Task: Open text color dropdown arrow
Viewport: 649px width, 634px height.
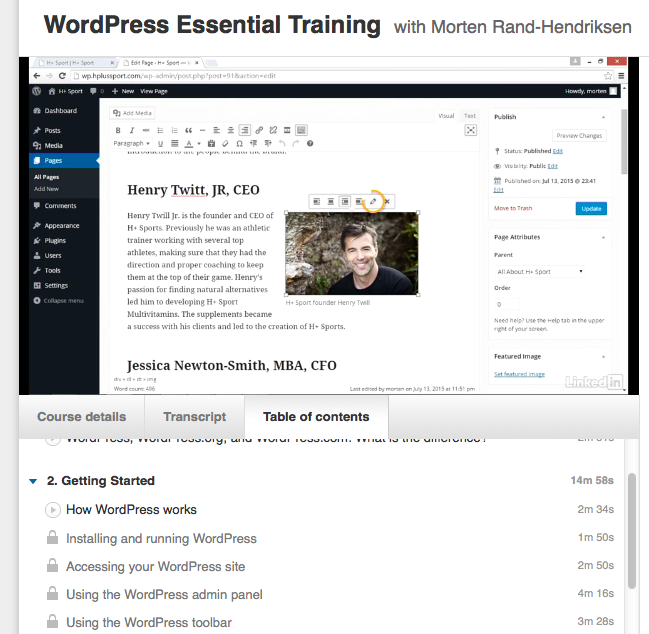Action: click(x=199, y=144)
